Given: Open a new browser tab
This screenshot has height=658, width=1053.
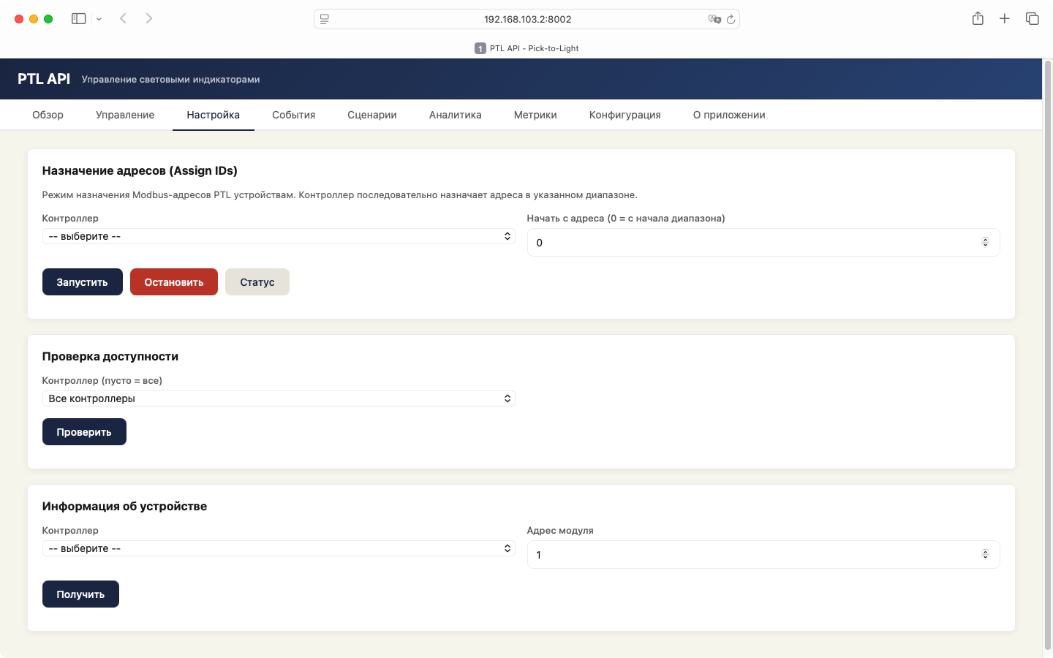Looking at the screenshot, I should point(1004,18).
